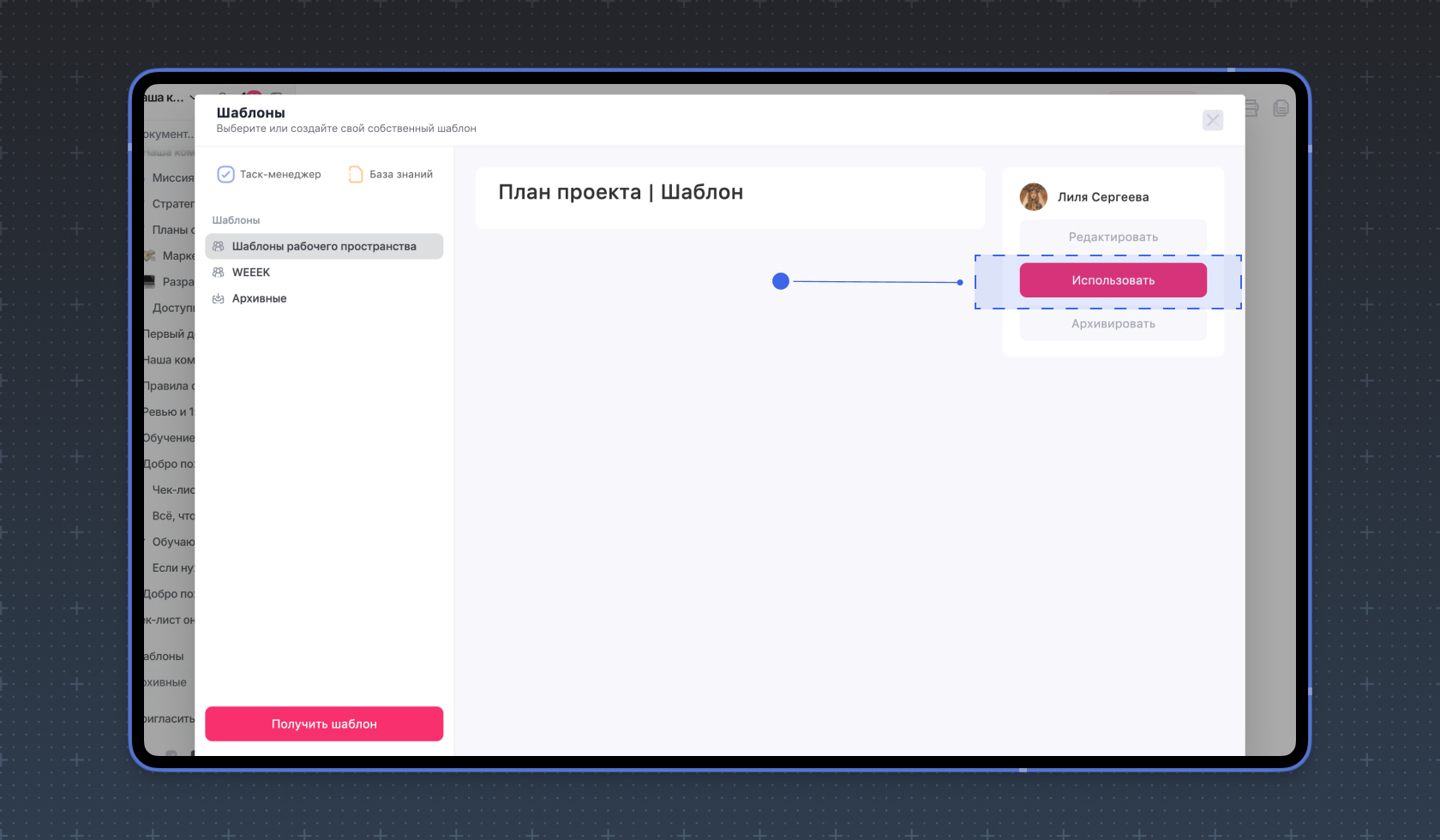1440x840 pixels.
Task: Click the База знаний document icon
Action: pyautogui.click(x=356, y=175)
